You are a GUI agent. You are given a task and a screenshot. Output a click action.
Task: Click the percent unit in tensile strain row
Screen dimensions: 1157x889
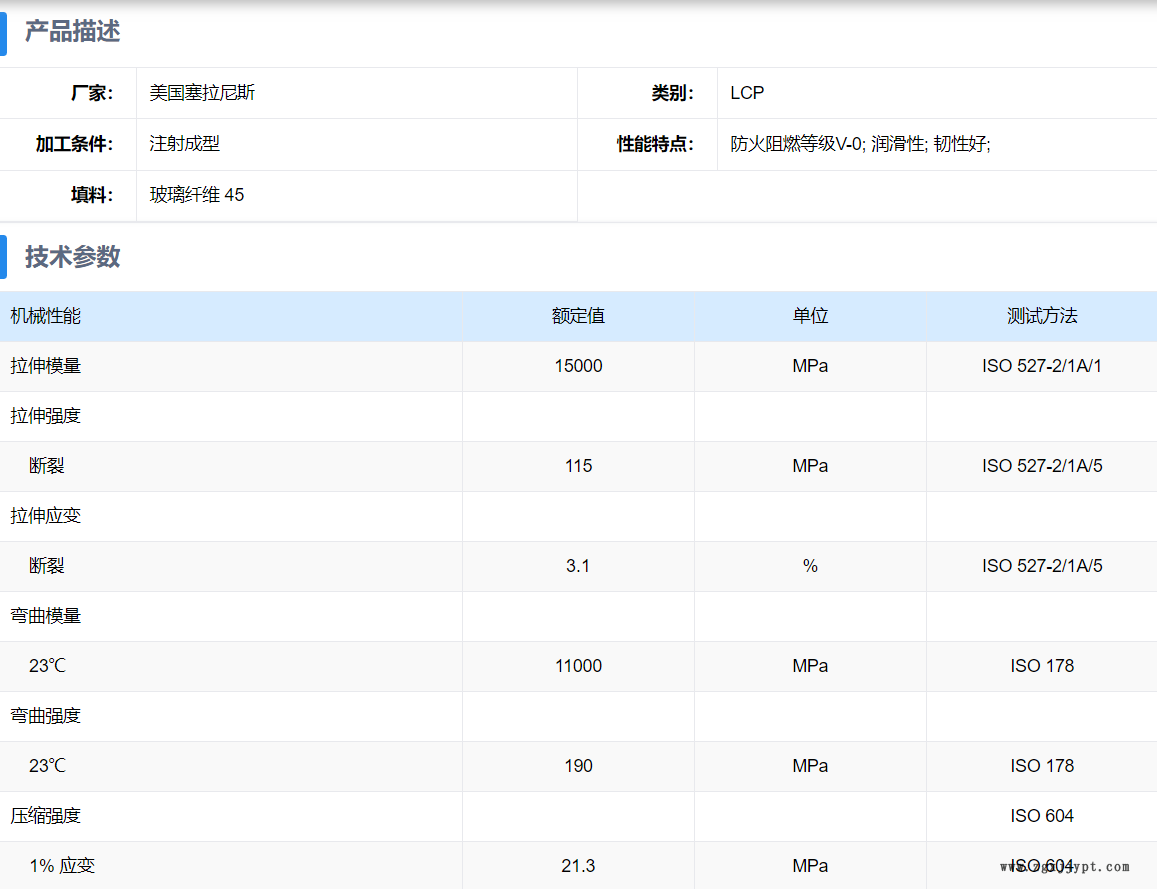810,566
